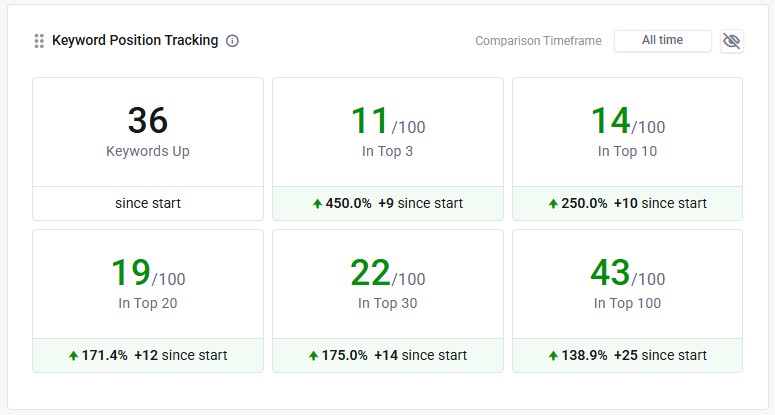Open the 14/100 In Top 10 card
This screenshot has height=415, width=775.
(628, 132)
